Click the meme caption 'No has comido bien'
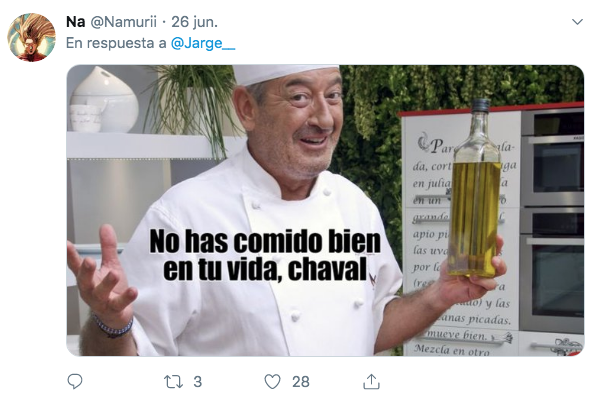 coord(265,241)
